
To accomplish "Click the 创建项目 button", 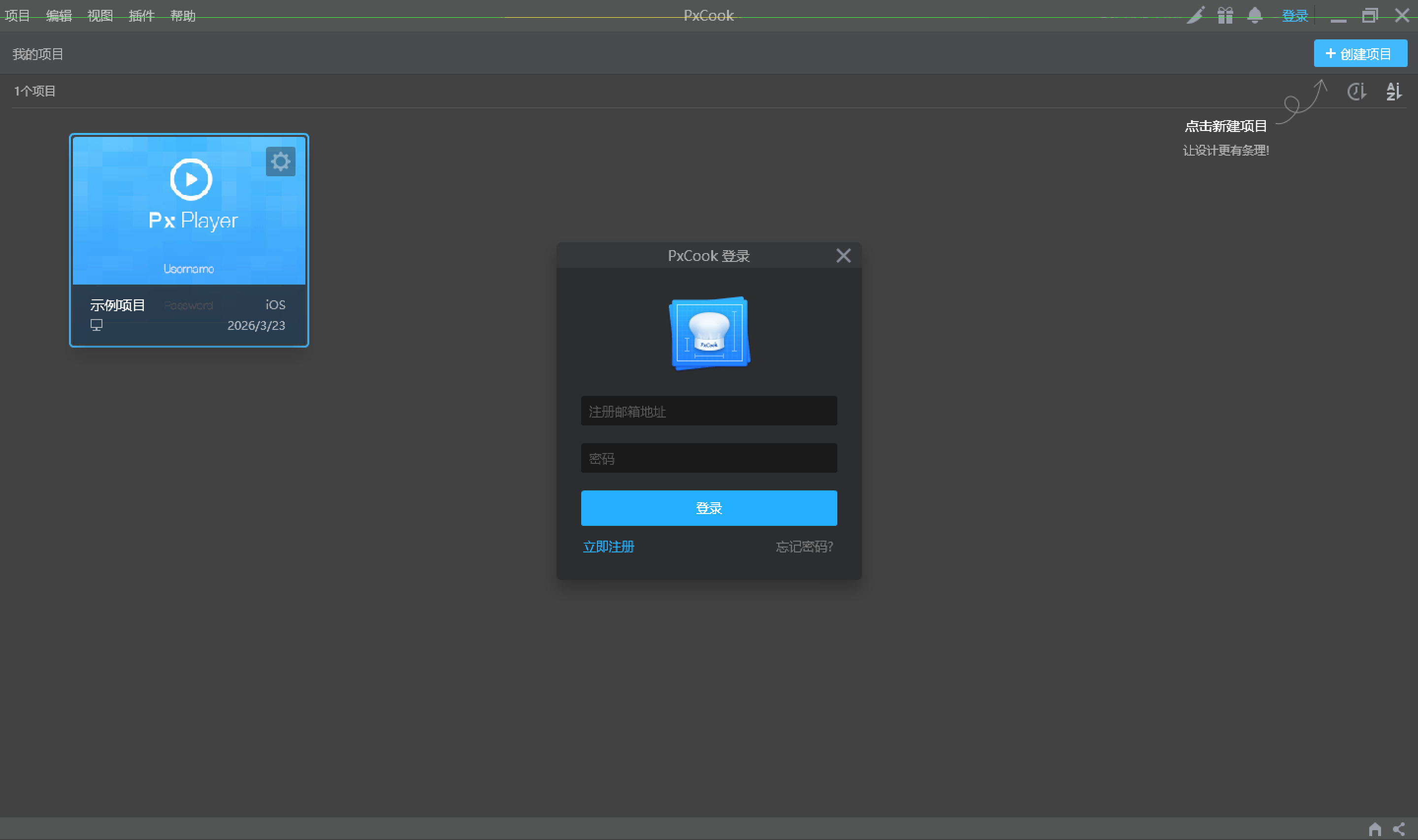I will click(1360, 54).
